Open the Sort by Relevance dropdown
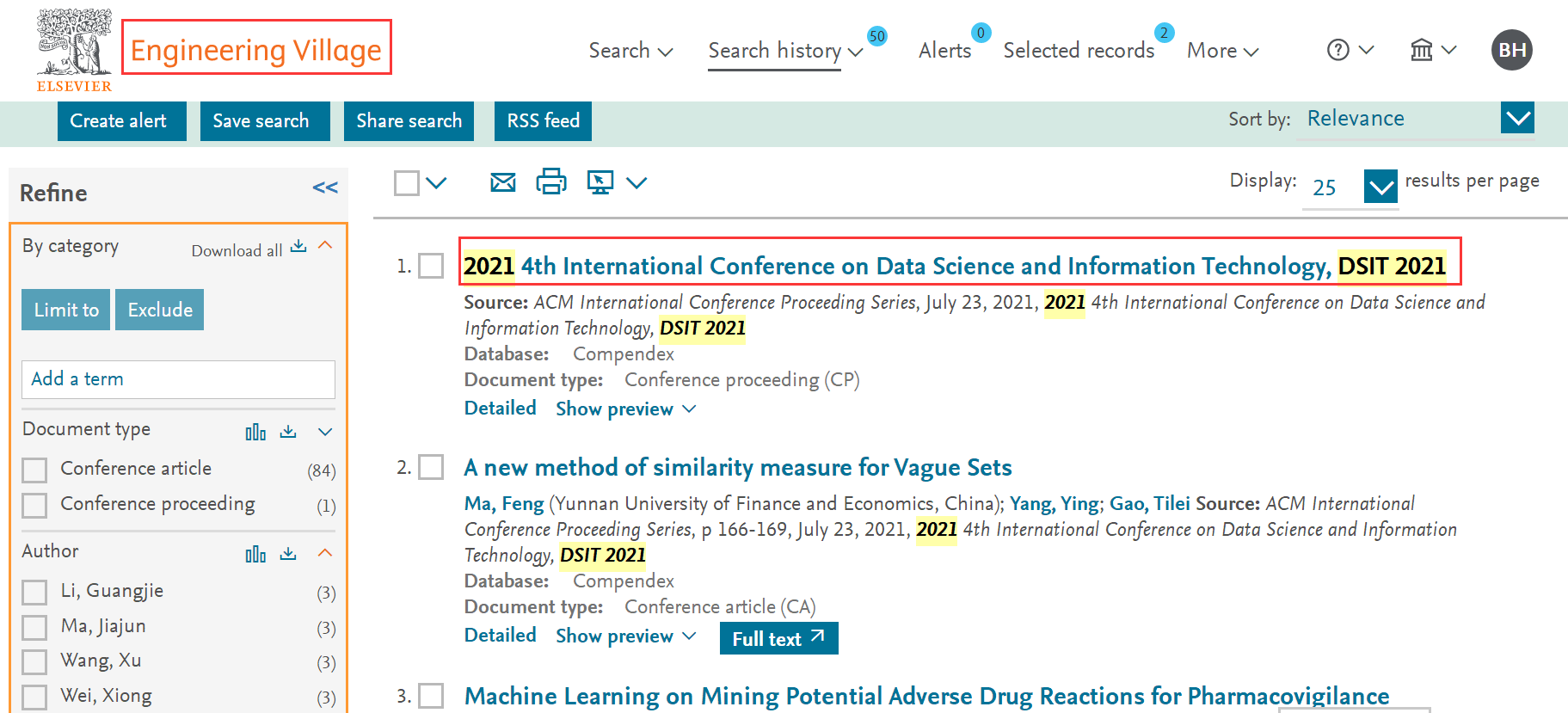 [1517, 118]
